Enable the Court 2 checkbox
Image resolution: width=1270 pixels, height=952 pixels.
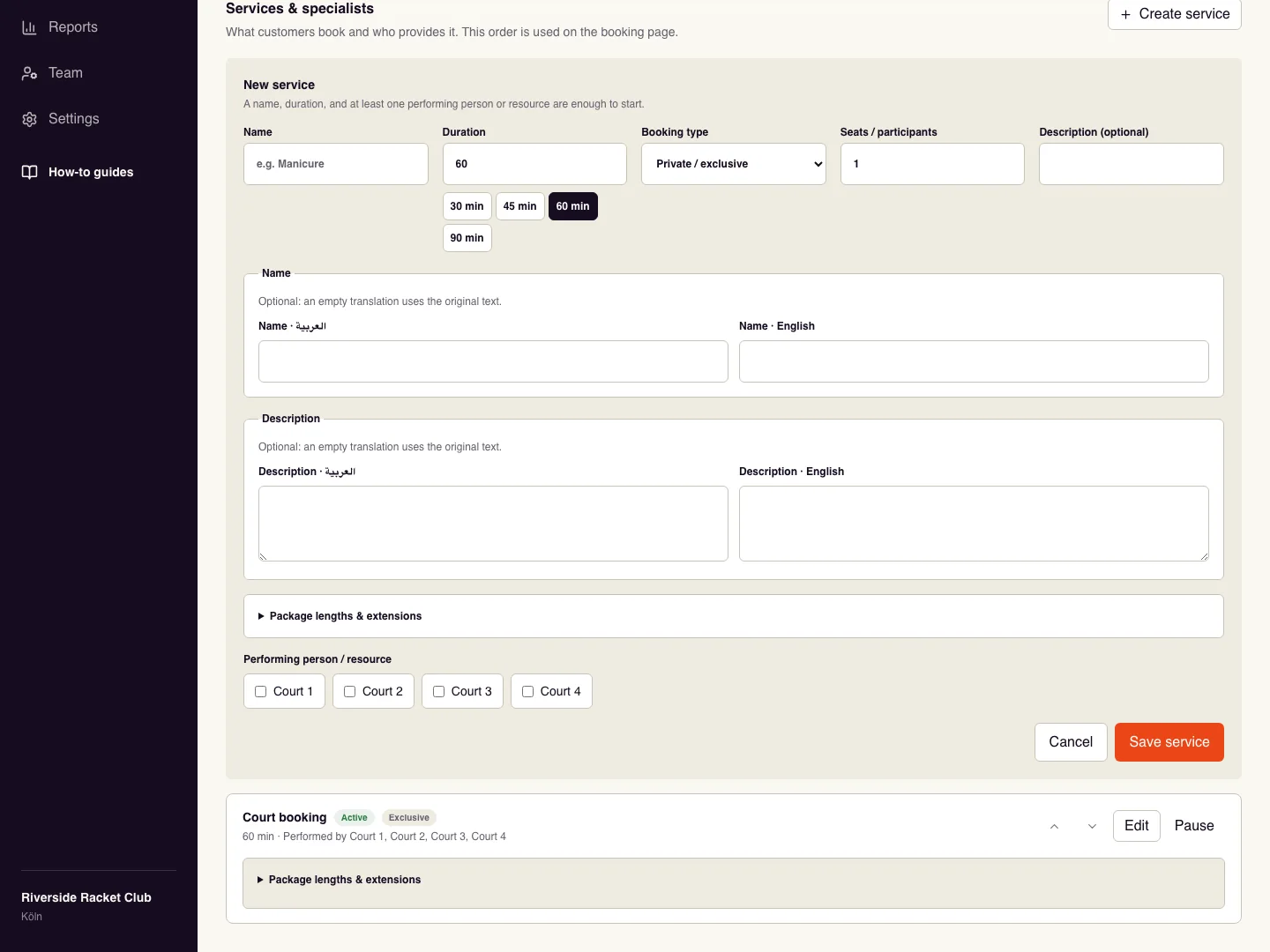point(350,691)
